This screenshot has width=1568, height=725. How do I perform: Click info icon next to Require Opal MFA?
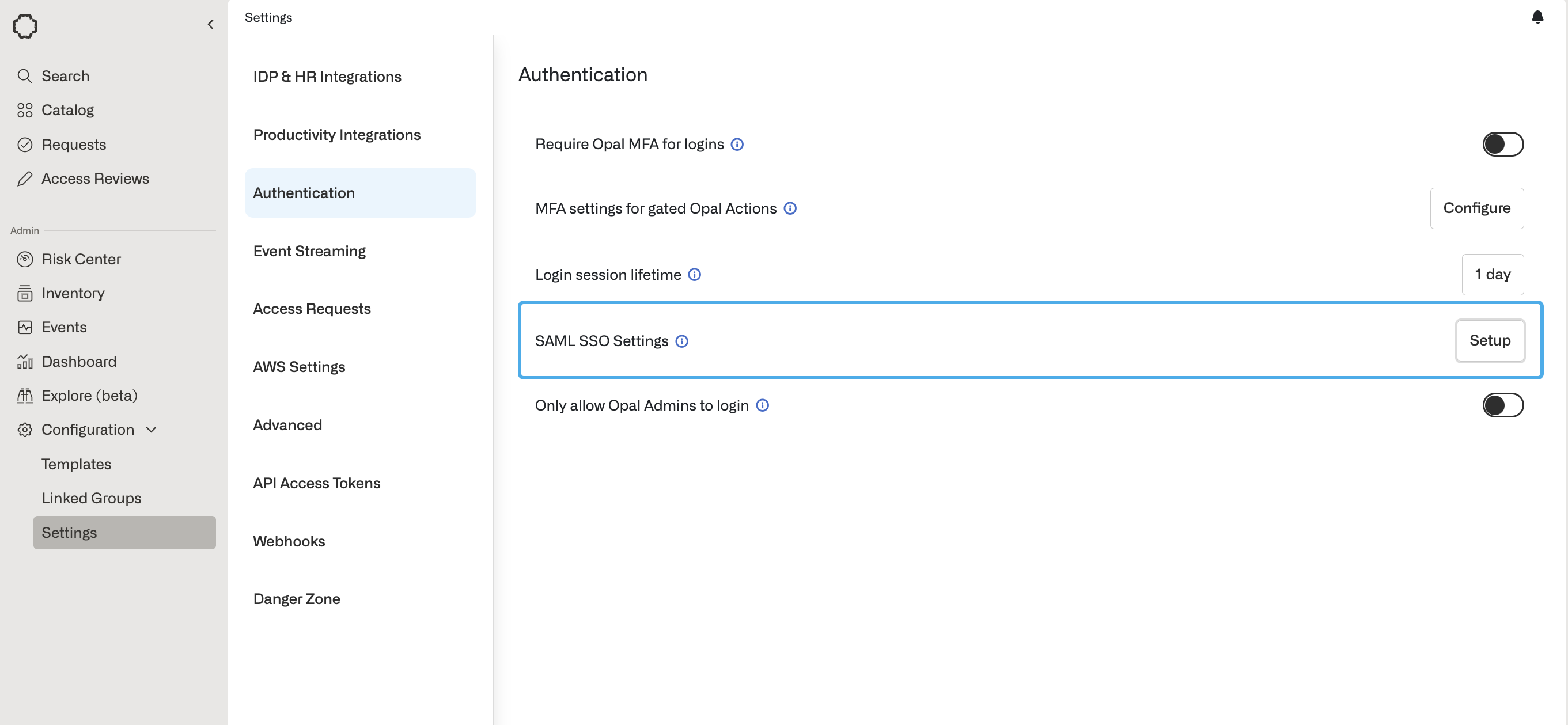(x=737, y=145)
